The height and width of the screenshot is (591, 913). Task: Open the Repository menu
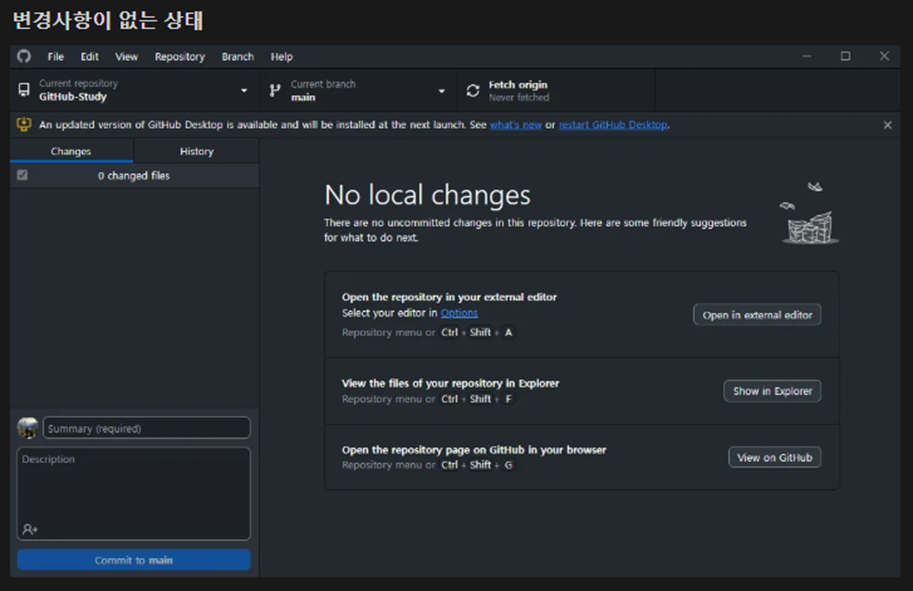[179, 56]
